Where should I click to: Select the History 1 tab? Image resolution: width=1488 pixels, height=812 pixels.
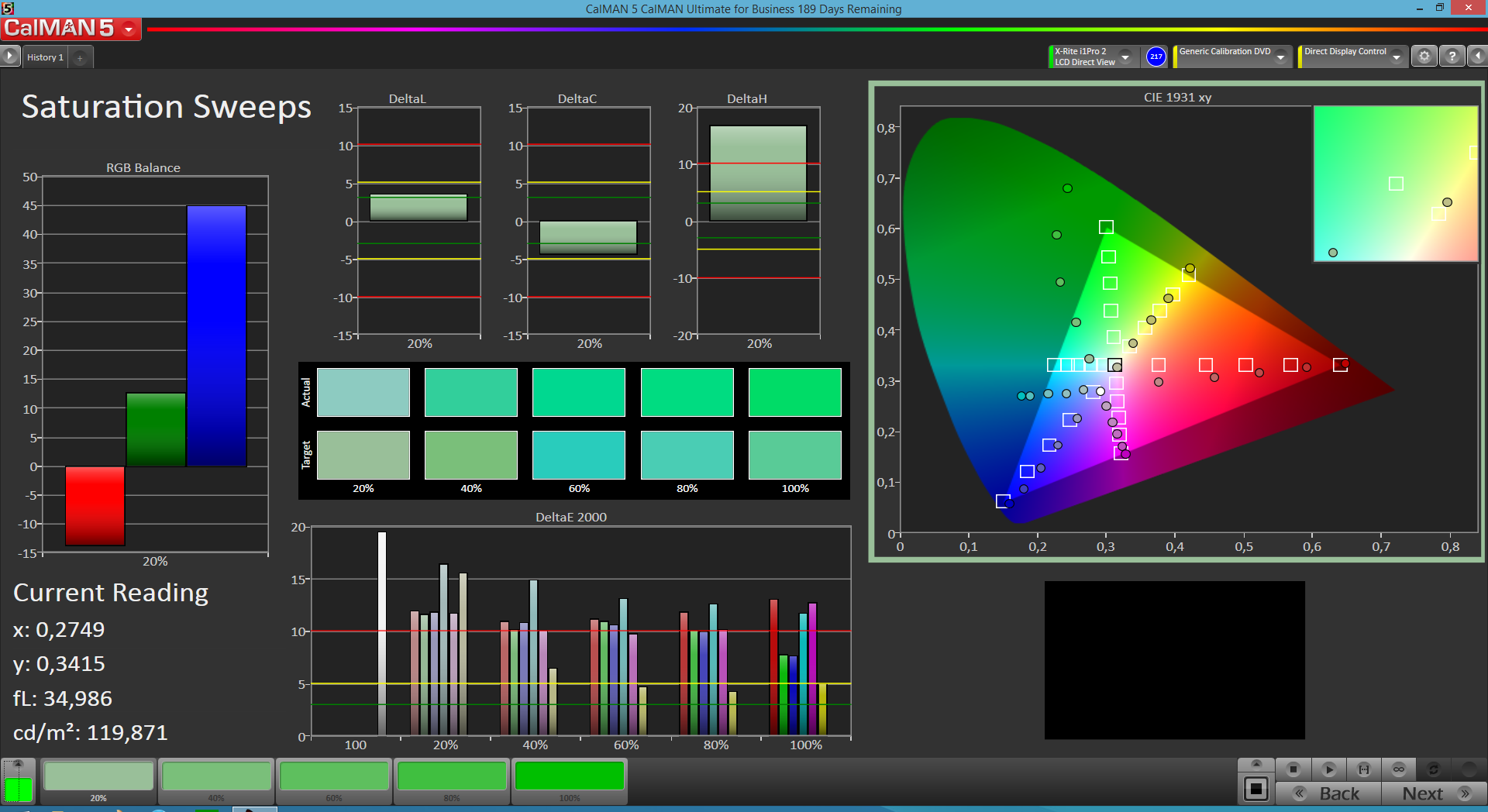(x=45, y=57)
